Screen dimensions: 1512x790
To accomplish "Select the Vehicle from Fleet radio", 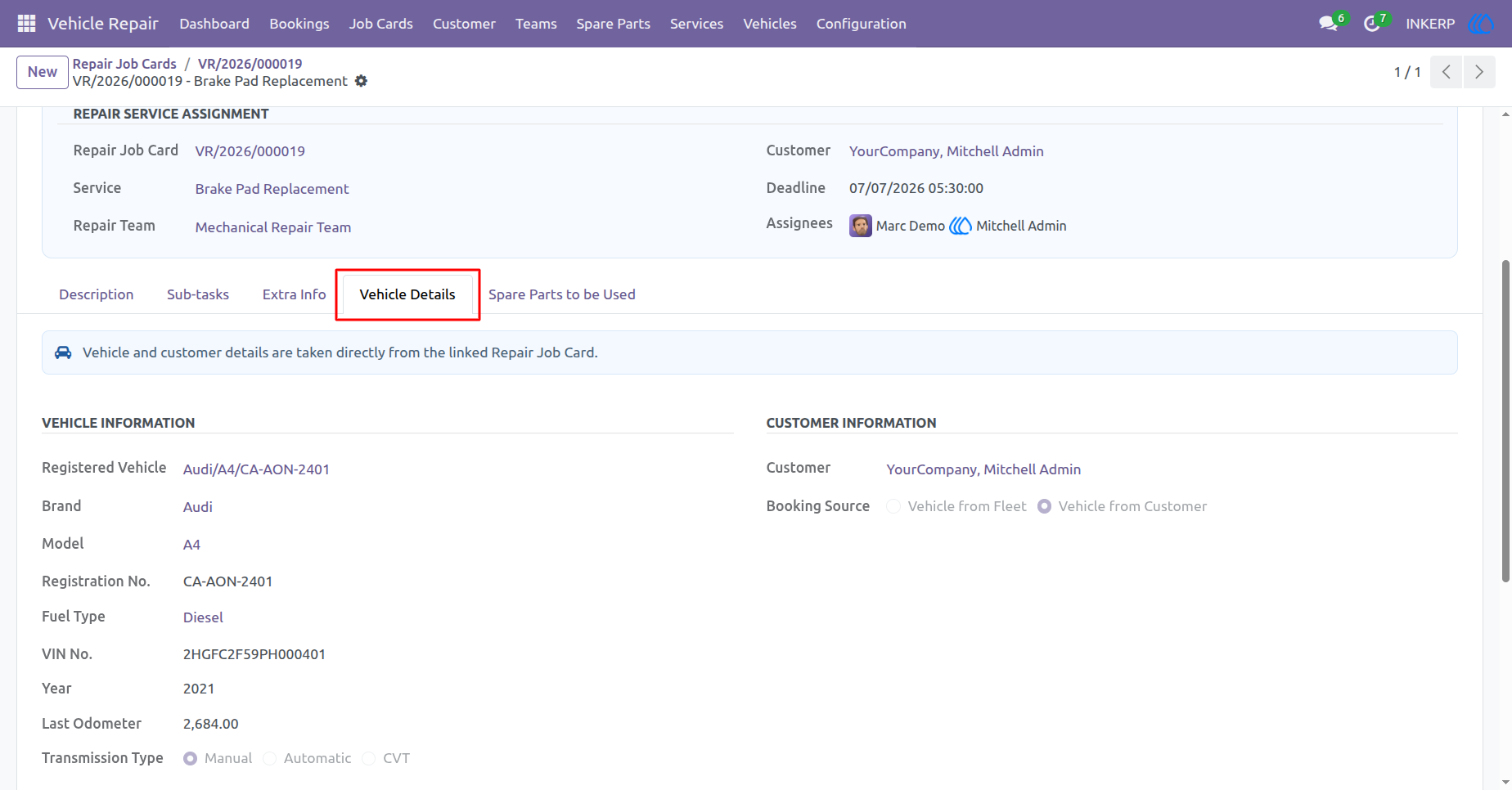I will click(893, 506).
